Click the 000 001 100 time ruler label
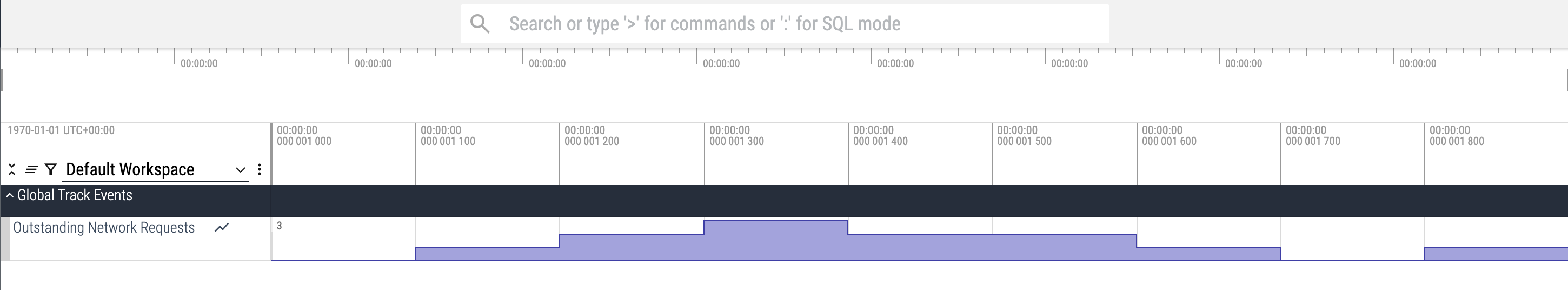 [x=448, y=141]
